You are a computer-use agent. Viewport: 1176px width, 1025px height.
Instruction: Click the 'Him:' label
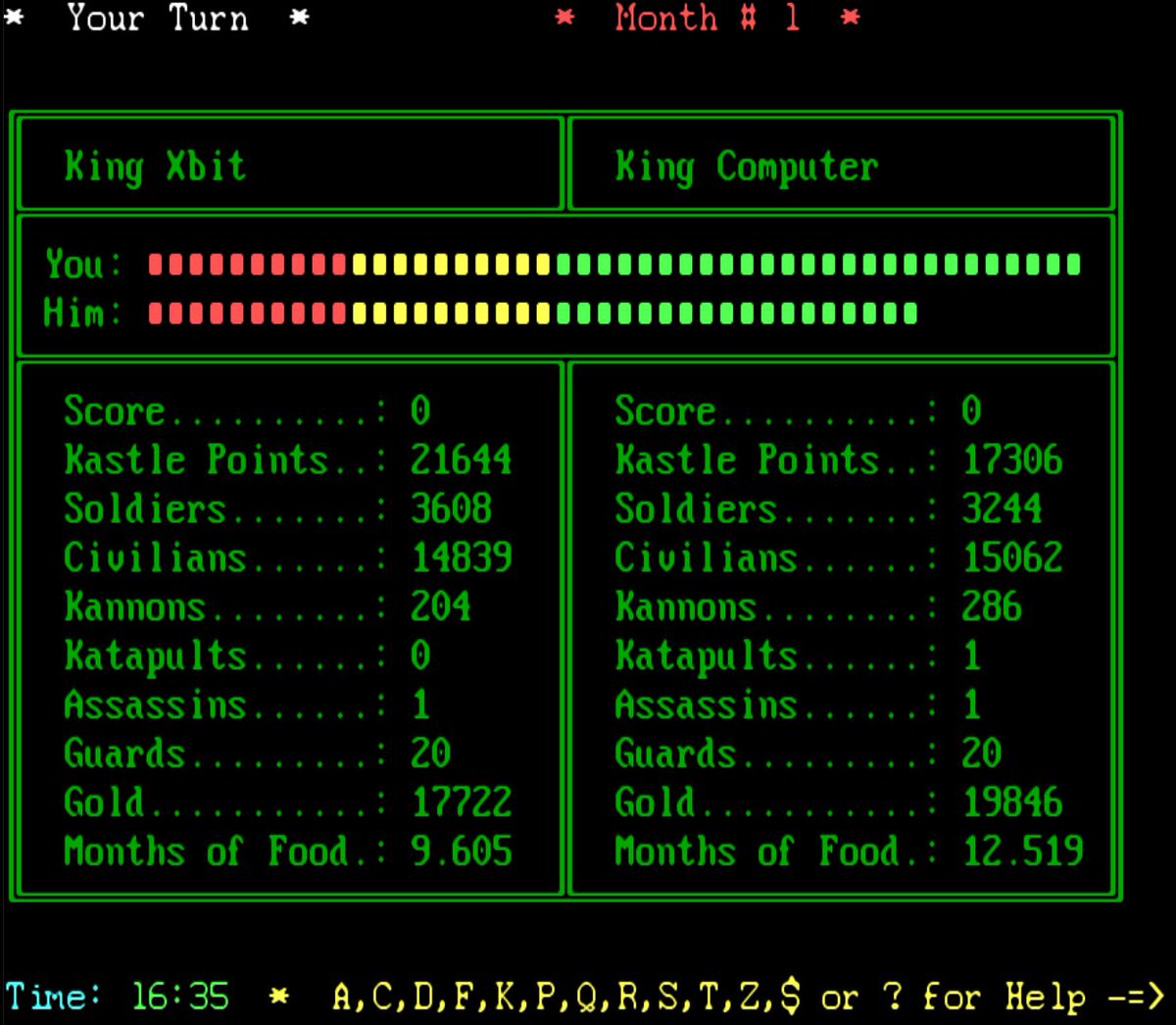tap(83, 313)
